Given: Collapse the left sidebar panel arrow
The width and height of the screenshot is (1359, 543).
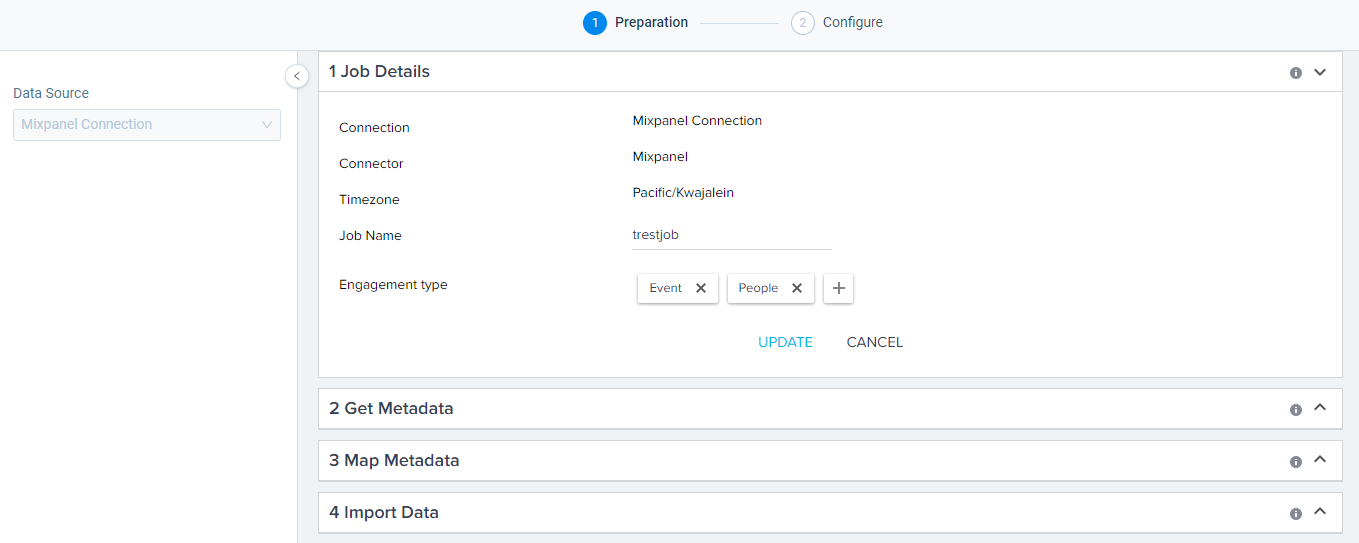Looking at the screenshot, I should point(297,76).
